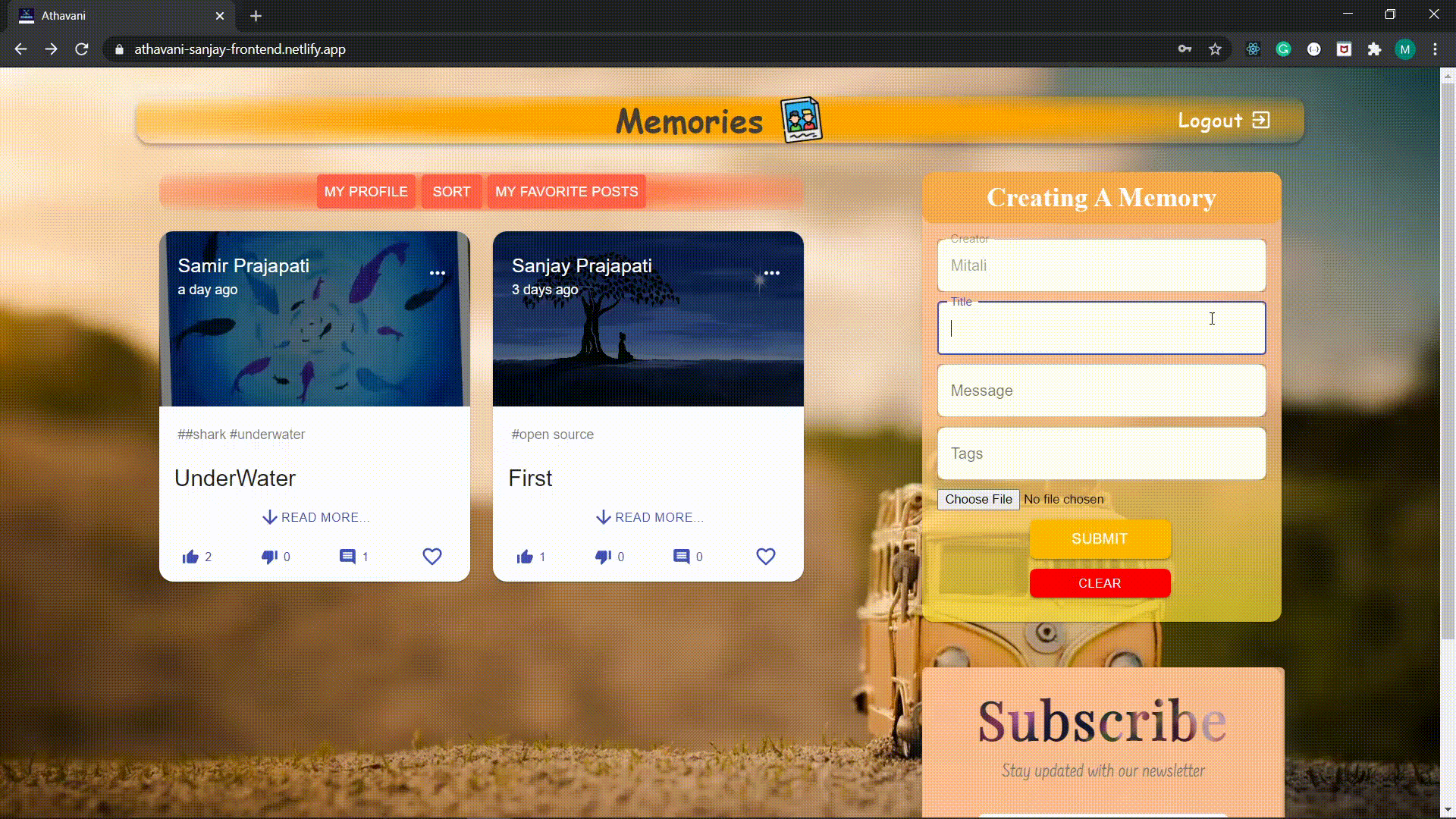Click the Title input field
1456x819 pixels.
click(x=1102, y=327)
